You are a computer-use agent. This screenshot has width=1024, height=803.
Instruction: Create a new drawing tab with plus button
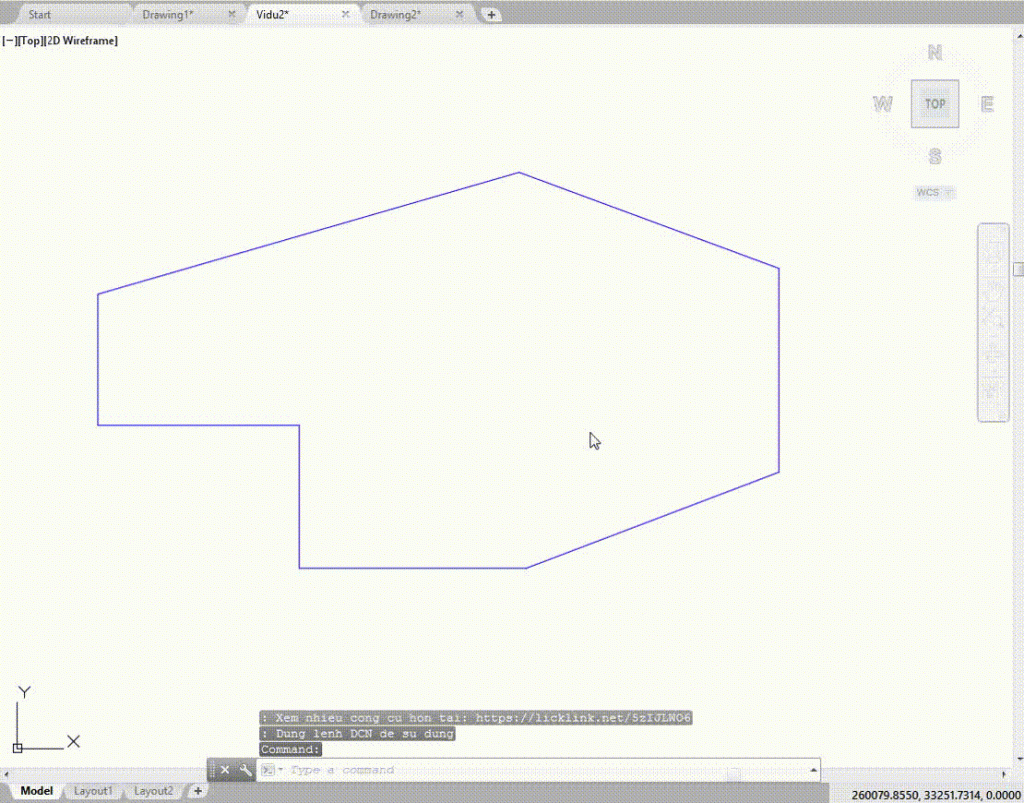[491, 15]
